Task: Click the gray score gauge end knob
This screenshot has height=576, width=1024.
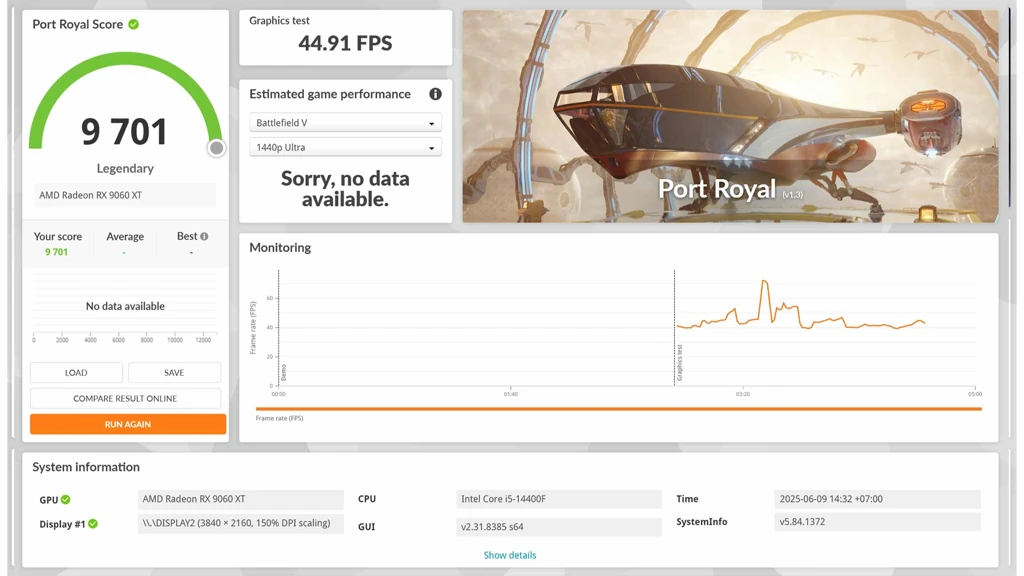Action: pos(216,148)
